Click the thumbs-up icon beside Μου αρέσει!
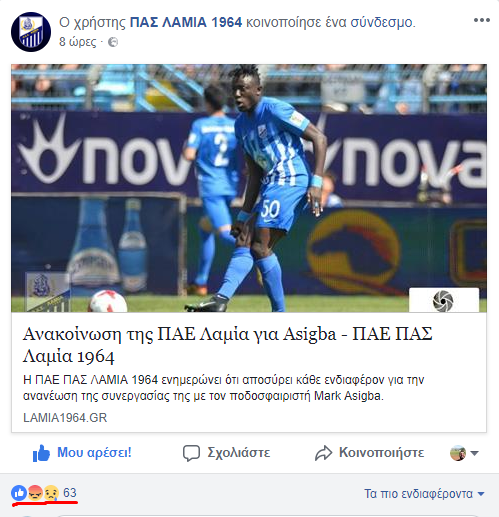The height and width of the screenshot is (517, 499). [41, 453]
